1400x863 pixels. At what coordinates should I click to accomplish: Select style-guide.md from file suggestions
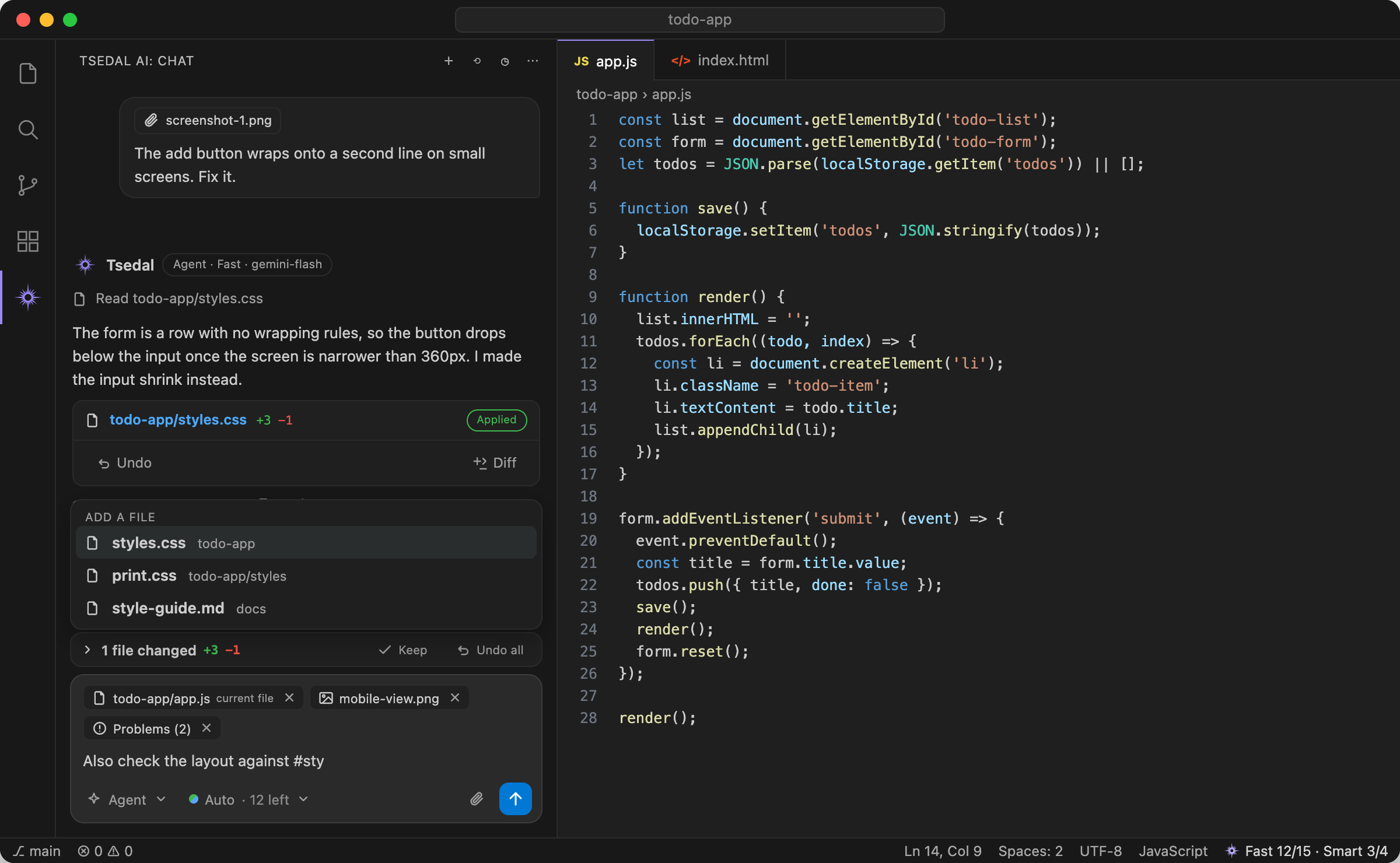[x=306, y=608]
